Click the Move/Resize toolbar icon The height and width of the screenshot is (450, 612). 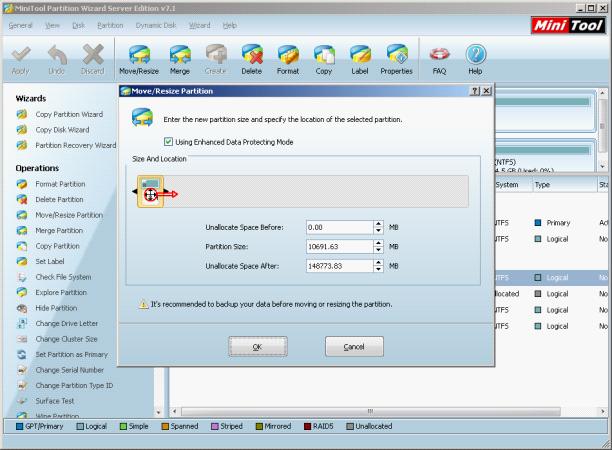[x=139, y=60]
